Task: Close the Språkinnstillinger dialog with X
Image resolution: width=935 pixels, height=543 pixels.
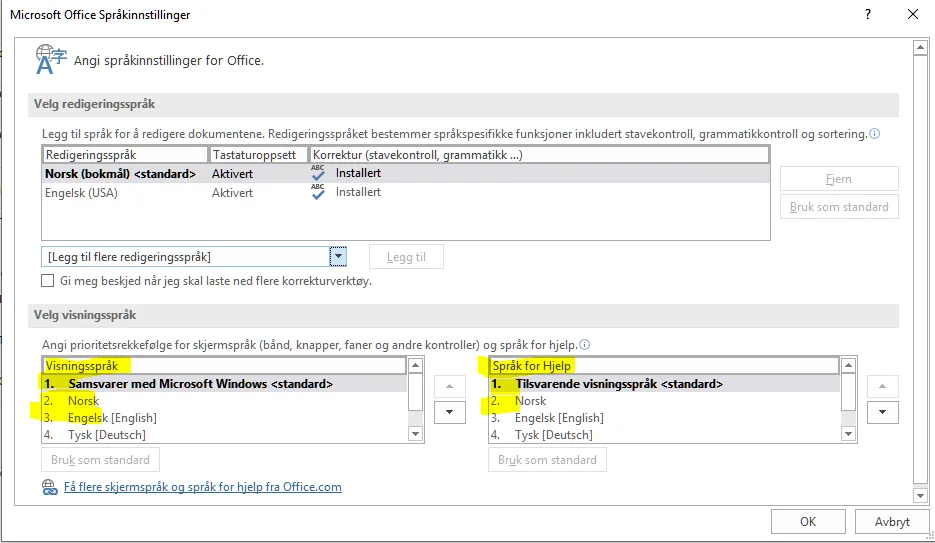Action: tap(913, 14)
